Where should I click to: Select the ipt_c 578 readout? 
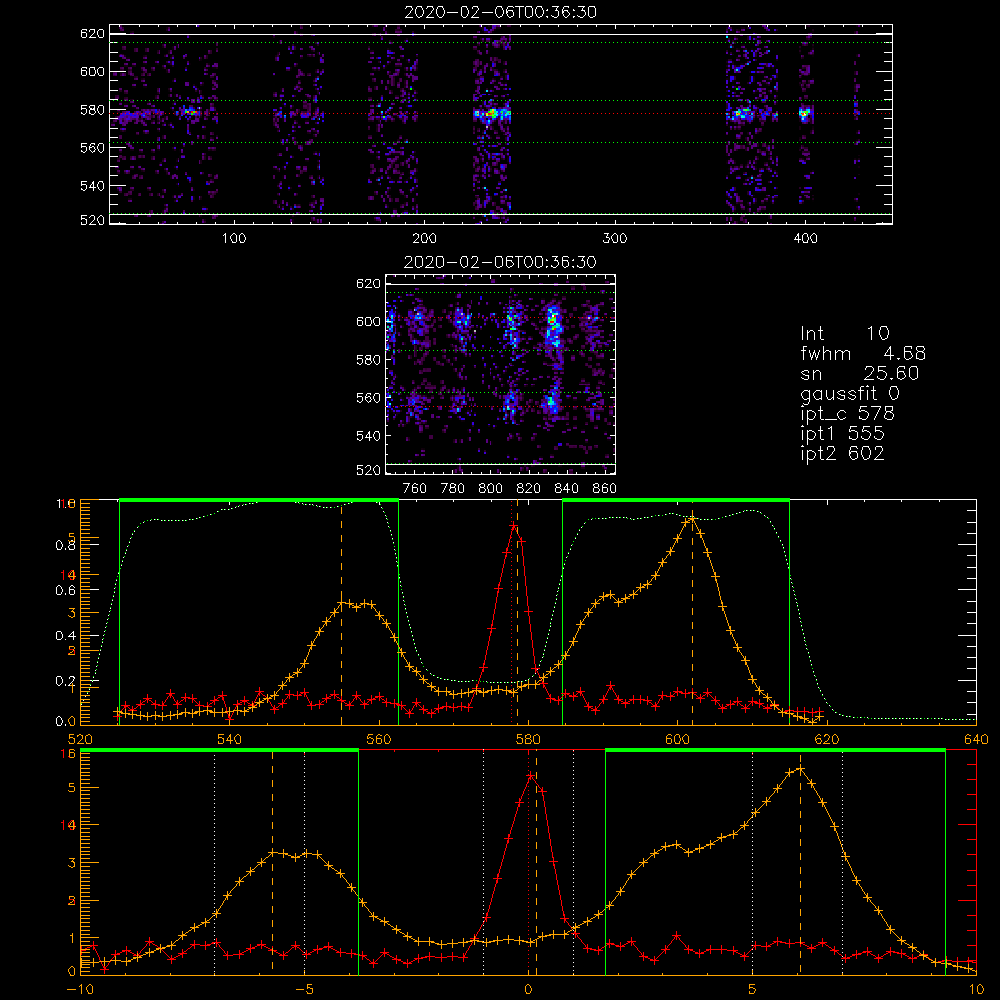(848, 414)
